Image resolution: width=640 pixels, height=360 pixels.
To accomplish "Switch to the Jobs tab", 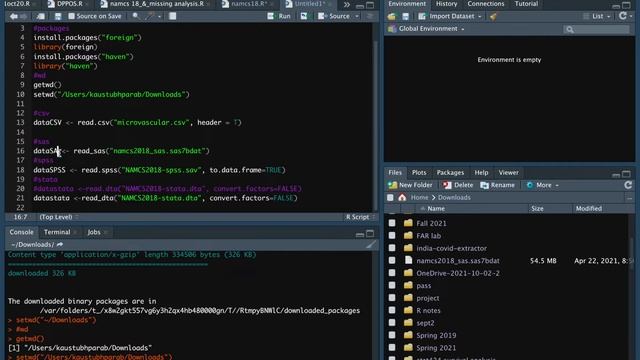I will pyautogui.click(x=94, y=232).
